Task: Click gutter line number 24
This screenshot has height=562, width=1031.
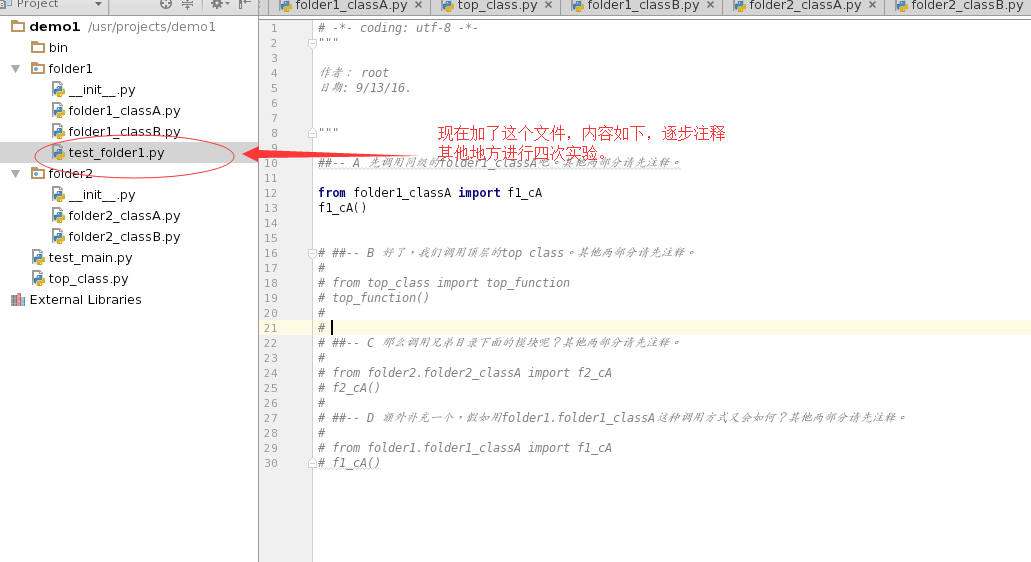Action: pyautogui.click(x=270, y=373)
